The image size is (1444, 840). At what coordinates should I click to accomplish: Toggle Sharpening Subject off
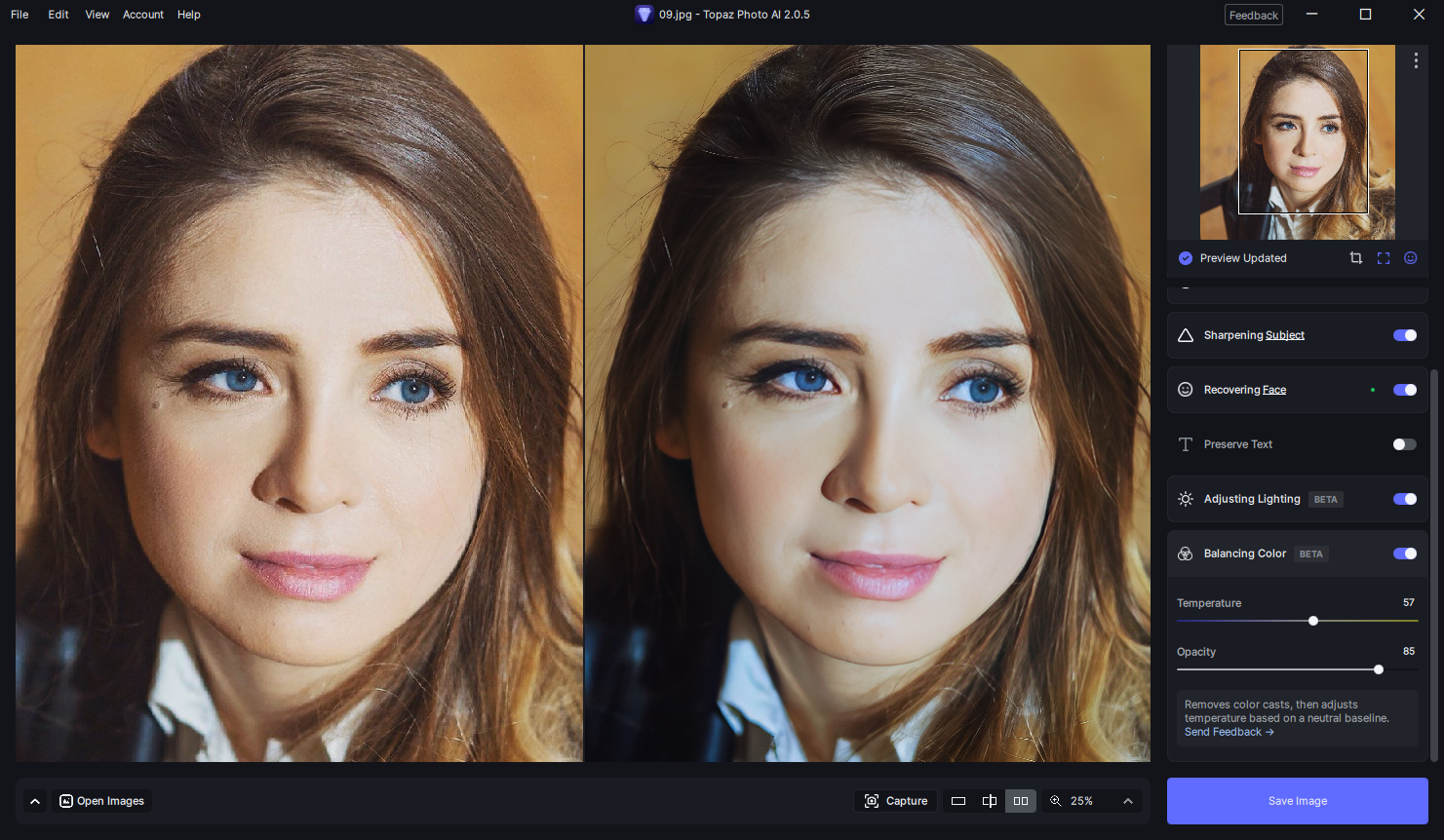[x=1405, y=335]
